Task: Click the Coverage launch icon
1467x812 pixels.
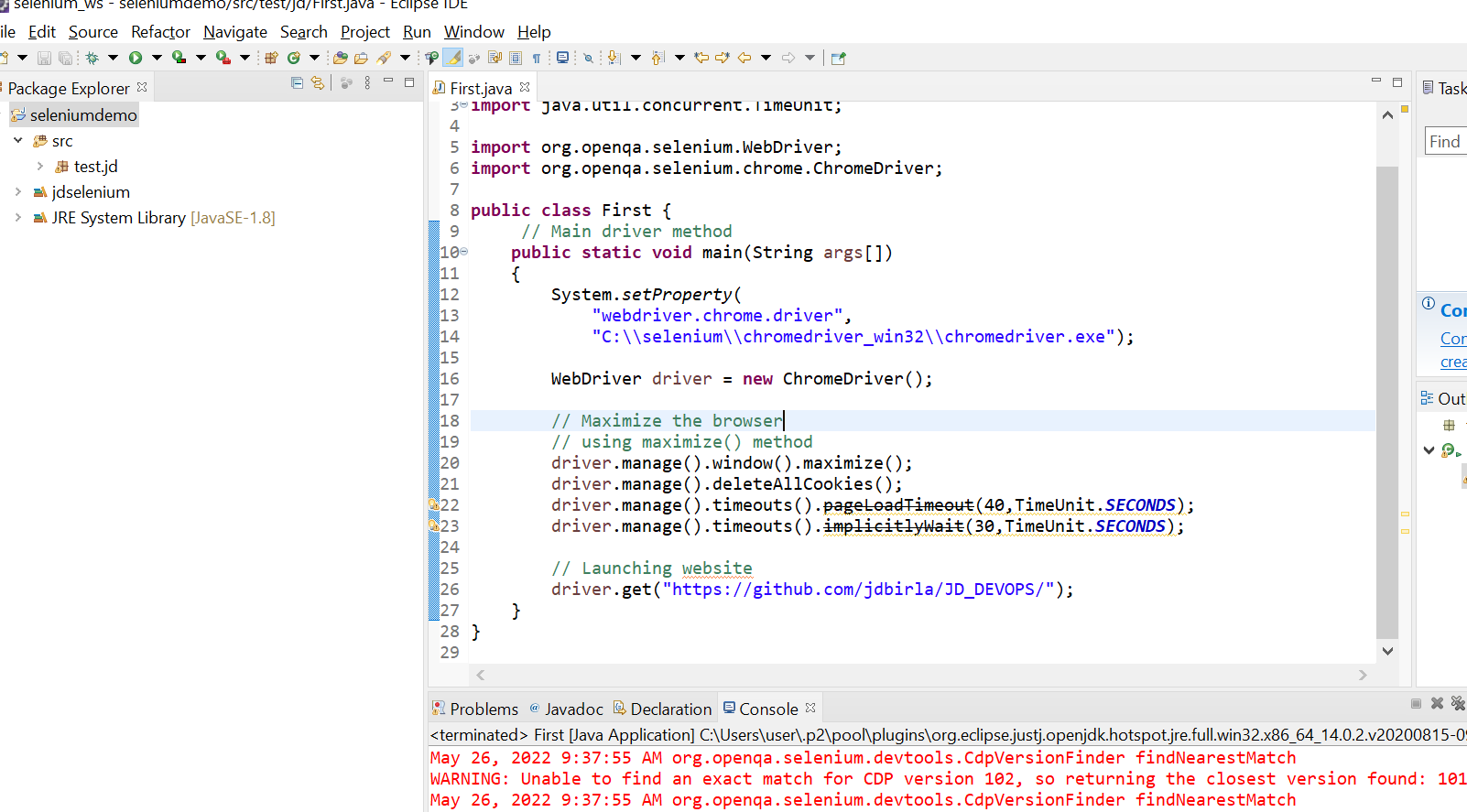Action: click(x=179, y=58)
